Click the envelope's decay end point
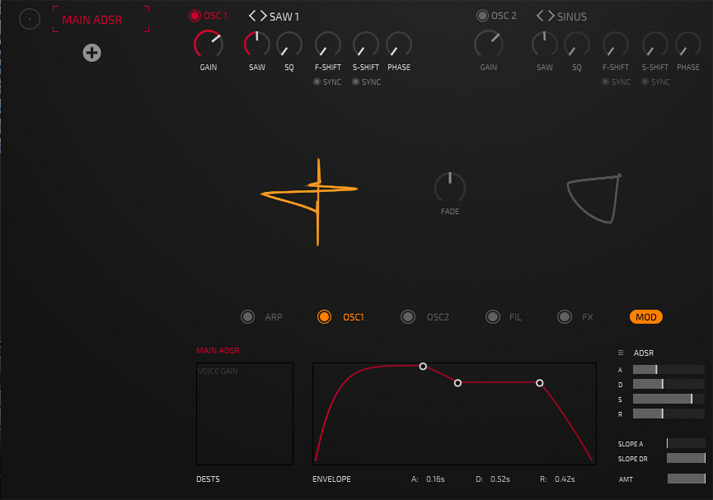The width and height of the screenshot is (713, 500). pos(458,382)
